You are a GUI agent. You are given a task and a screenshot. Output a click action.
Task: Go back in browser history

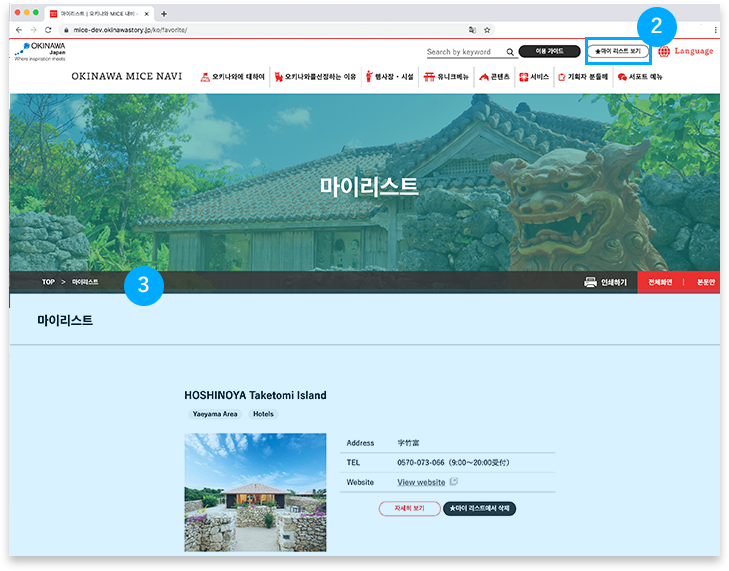pyautogui.click(x=19, y=30)
